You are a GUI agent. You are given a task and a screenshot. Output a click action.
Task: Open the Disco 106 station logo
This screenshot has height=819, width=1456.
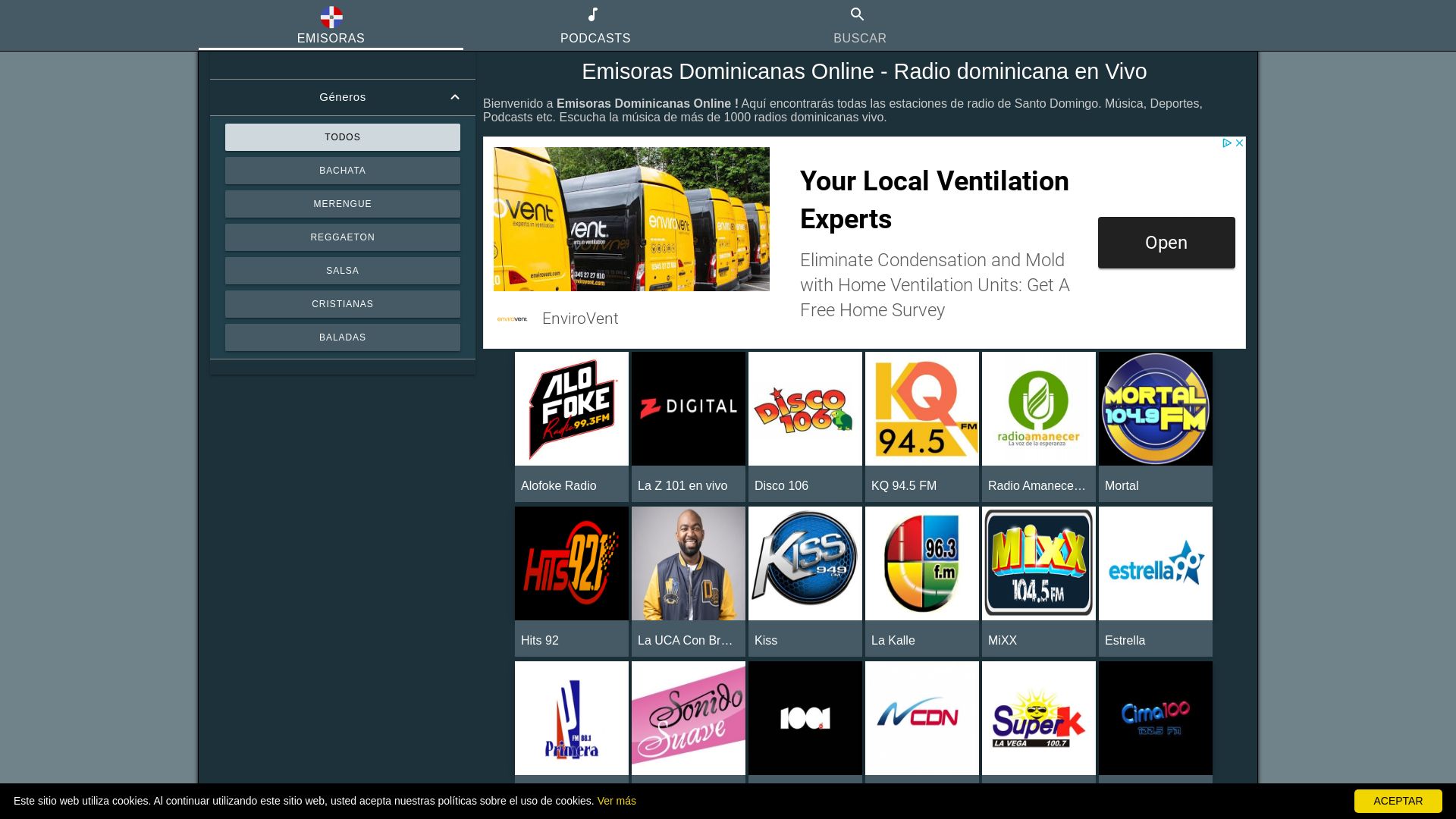point(805,409)
